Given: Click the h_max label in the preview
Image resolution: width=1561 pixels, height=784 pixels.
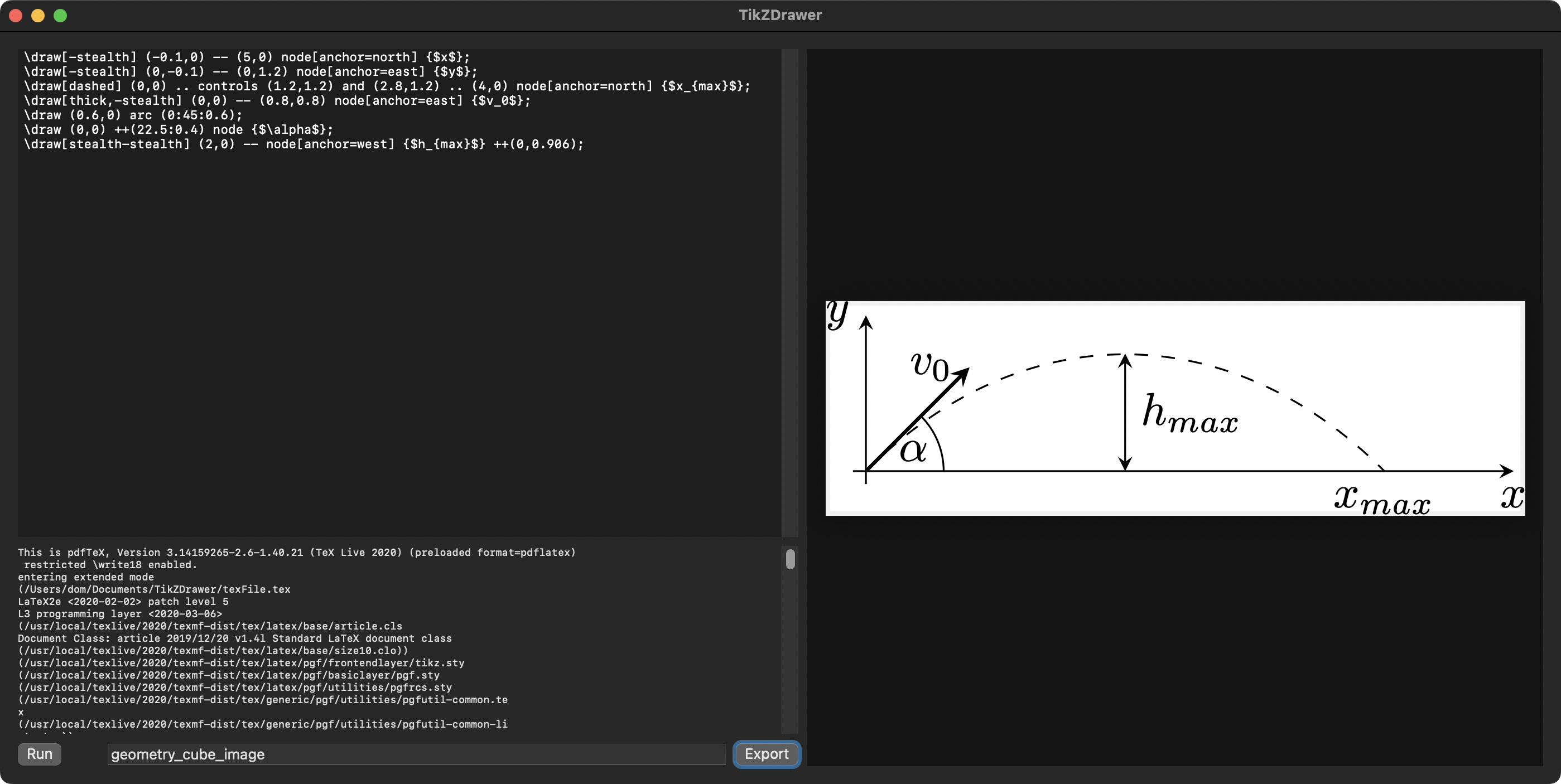Looking at the screenshot, I should (x=1189, y=414).
